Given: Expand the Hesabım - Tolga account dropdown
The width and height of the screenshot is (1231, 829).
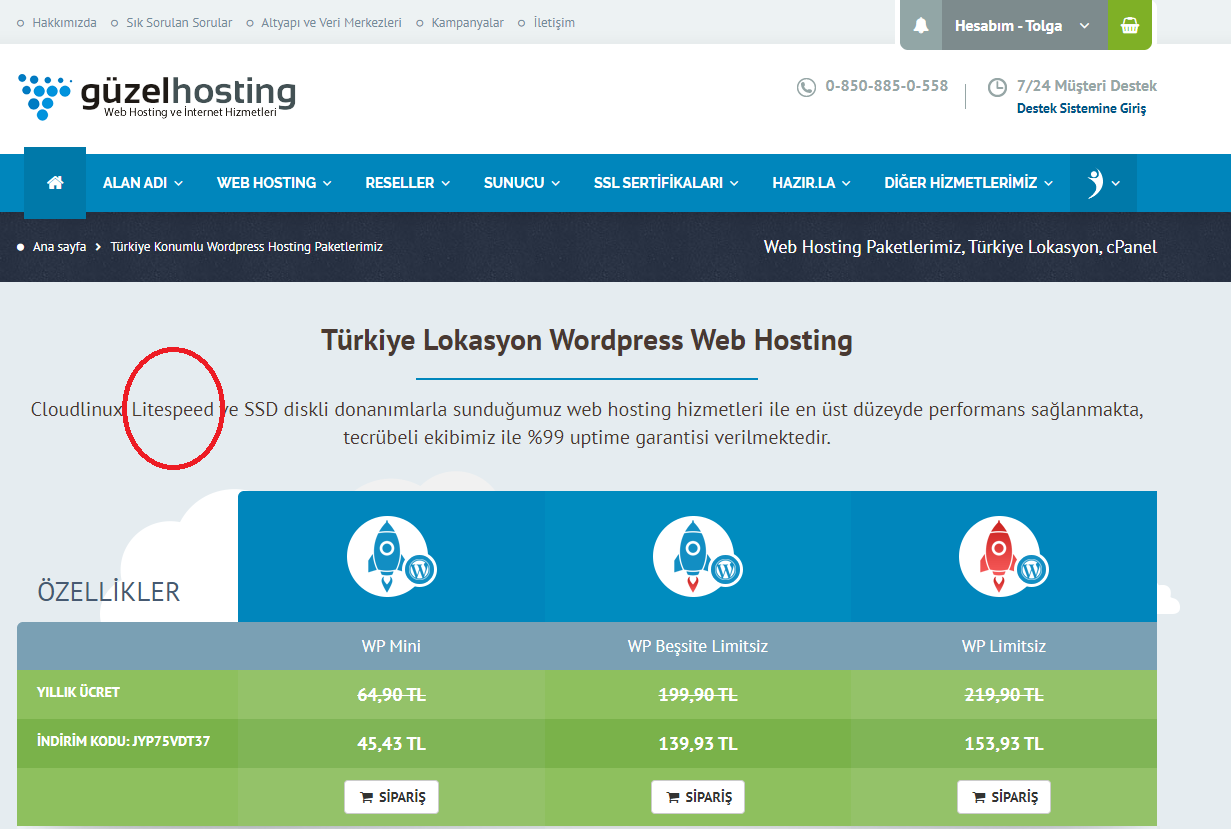Looking at the screenshot, I should (1023, 26).
